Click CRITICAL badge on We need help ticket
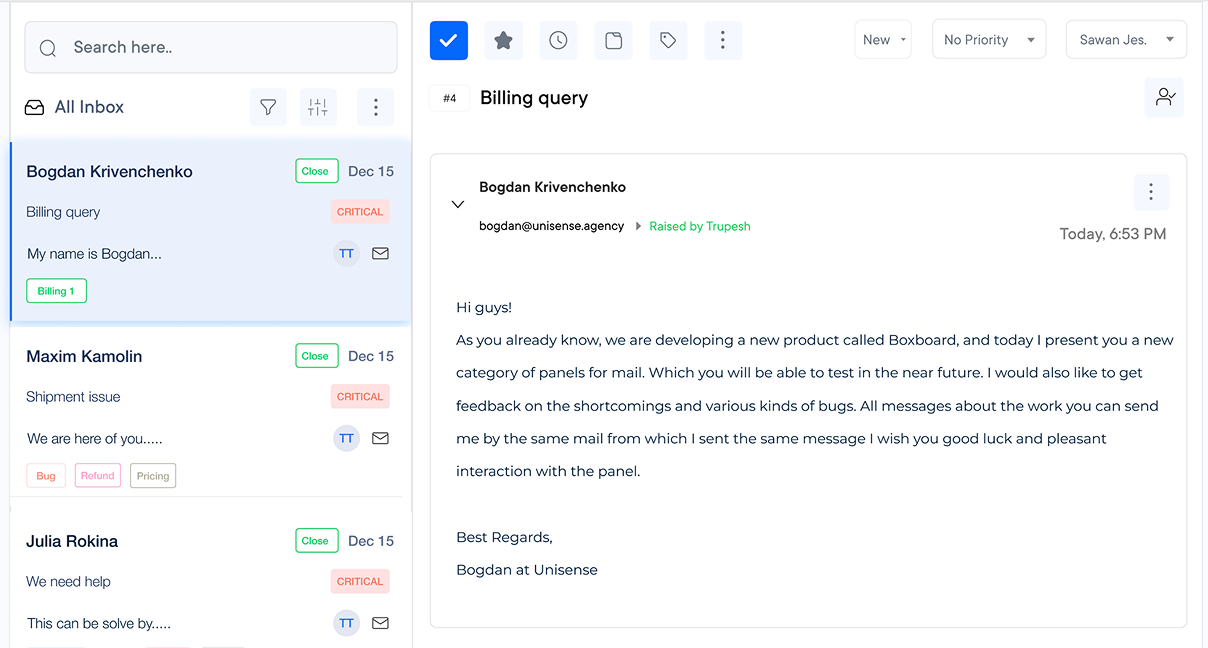This screenshot has height=648, width=1208. [x=360, y=582]
